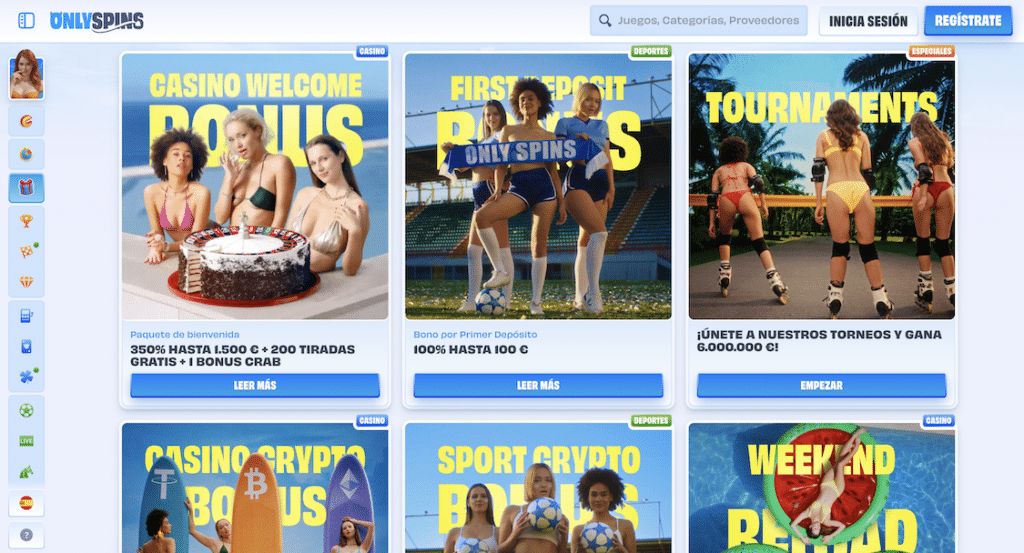Click the 'Bono por Primer Depósito' label
1024x553 pixels.
(x=475, y=334)
